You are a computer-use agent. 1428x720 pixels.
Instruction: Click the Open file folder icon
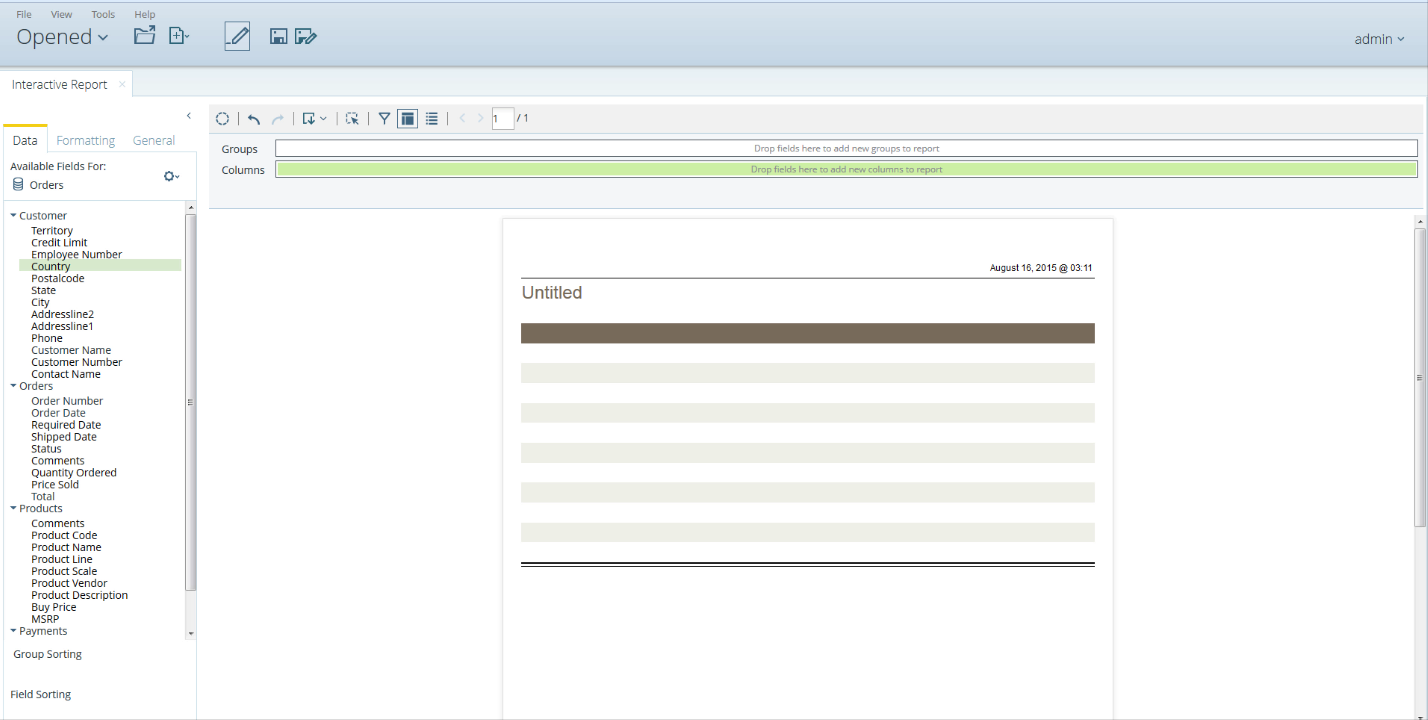click(x=145, y=36)
